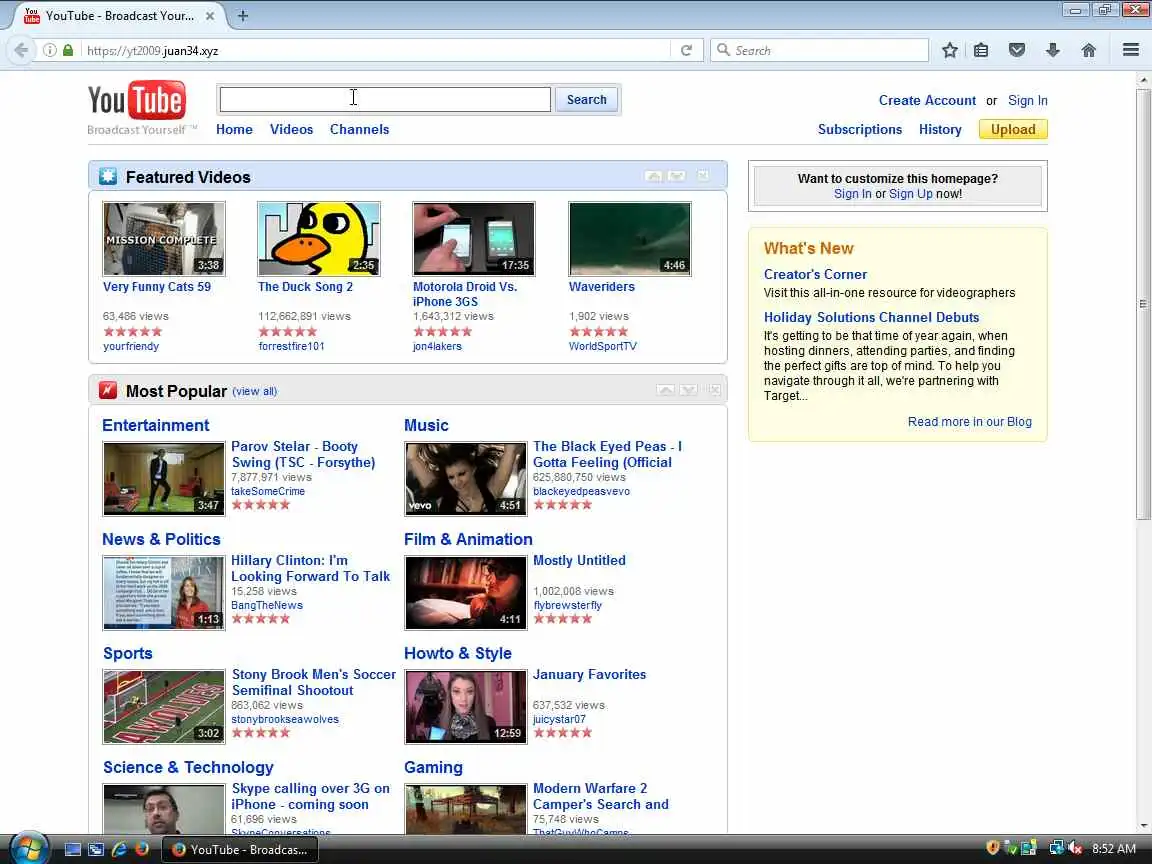
Task: Open viewing History
Action: click(940, 129)
